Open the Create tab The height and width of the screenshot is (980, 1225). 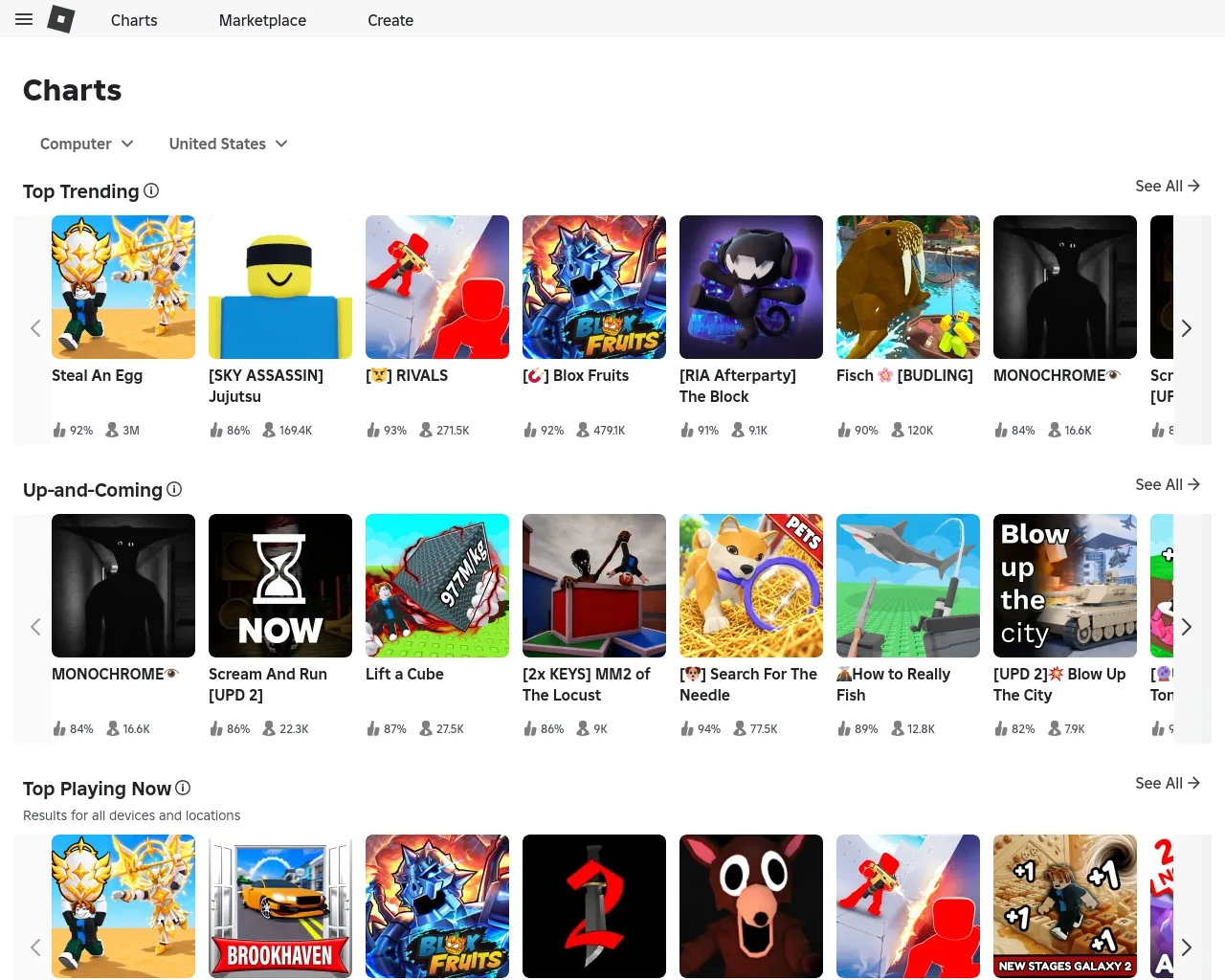point(390,20)
